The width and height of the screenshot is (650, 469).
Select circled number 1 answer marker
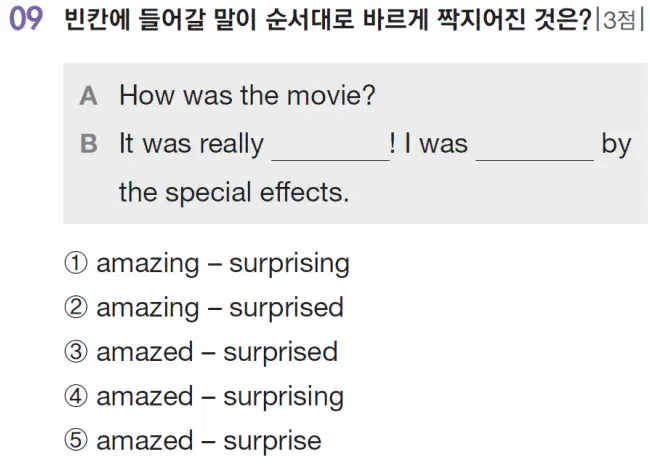(x=76, y=263)
